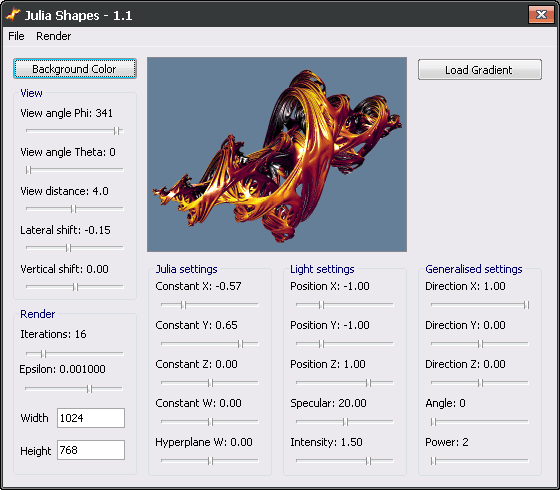Click the Specular slider
The height and width of the screenshot is (490, 560).
click(345, 422)
